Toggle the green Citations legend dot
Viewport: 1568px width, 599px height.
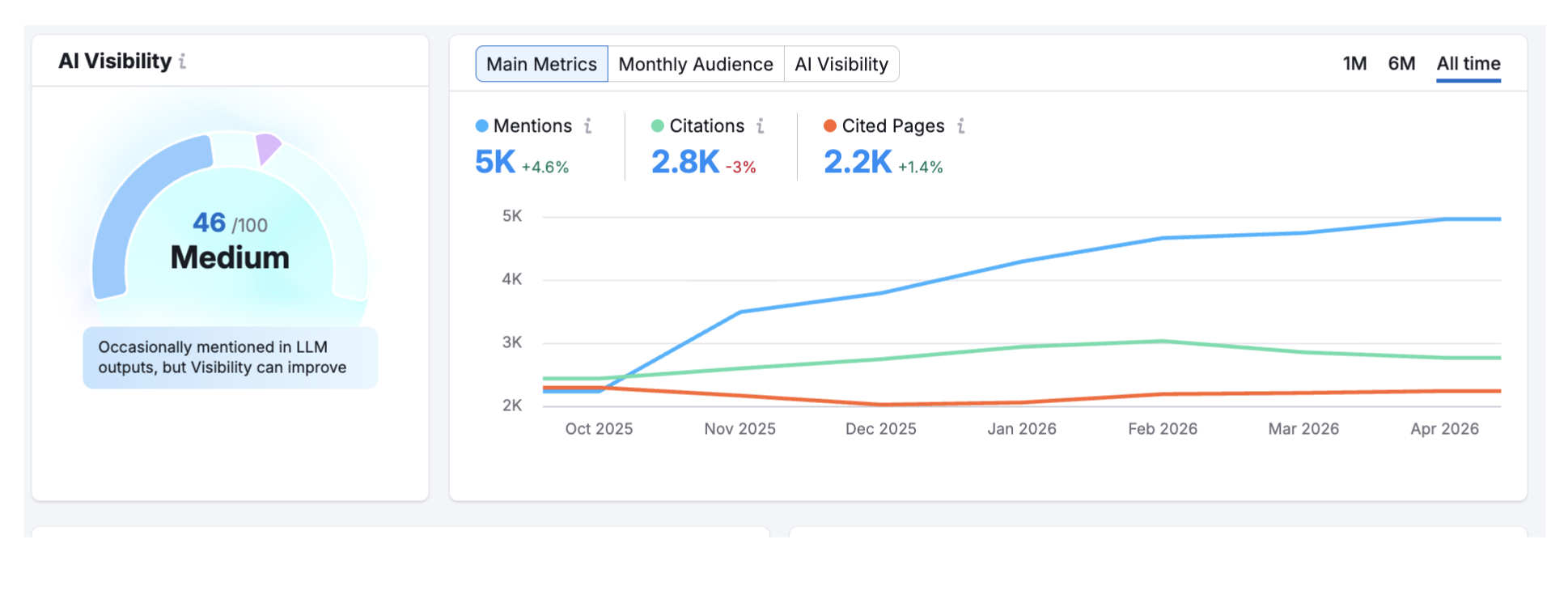[x=658, y=126]
